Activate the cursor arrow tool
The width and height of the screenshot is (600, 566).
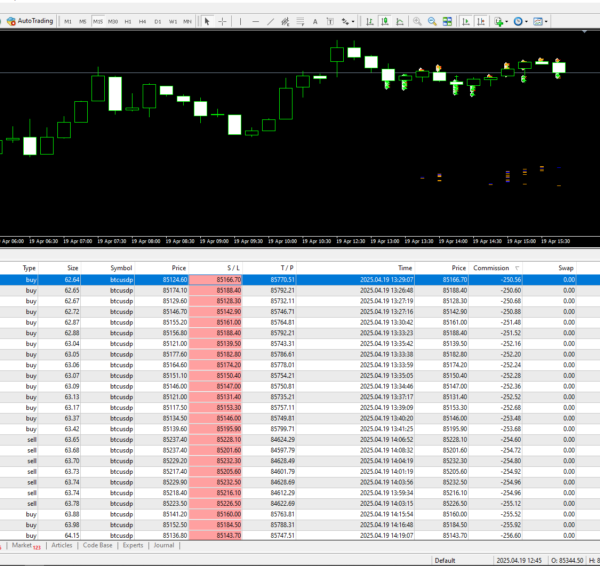207,20
